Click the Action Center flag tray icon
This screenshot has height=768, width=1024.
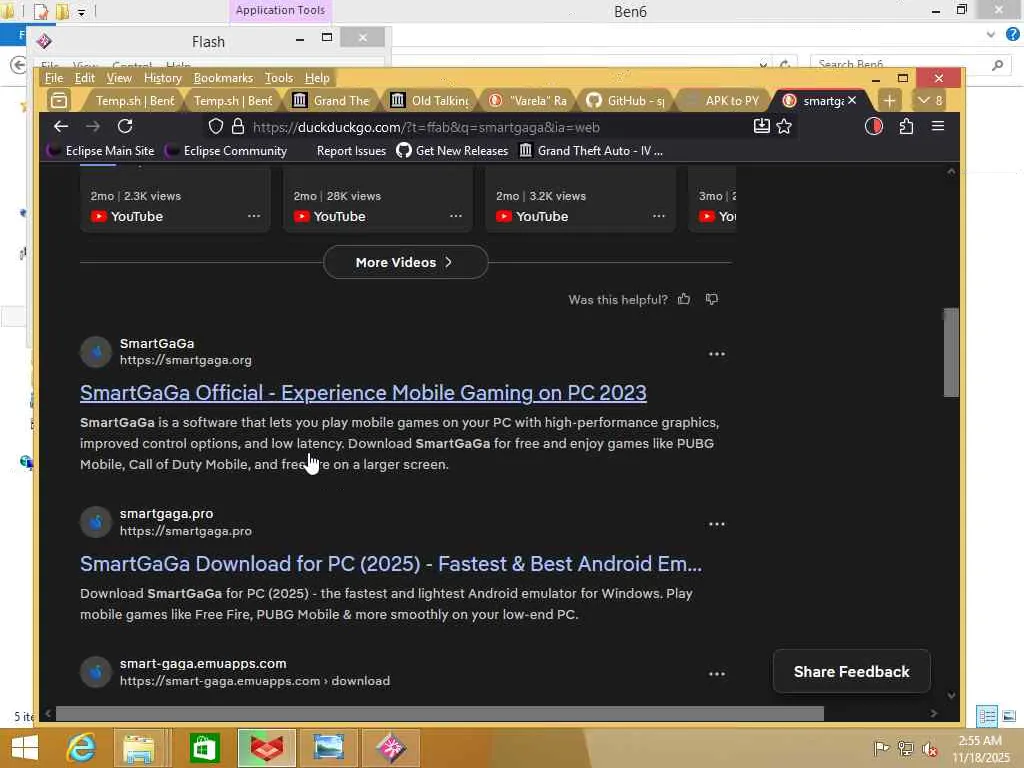pos(881,748)
